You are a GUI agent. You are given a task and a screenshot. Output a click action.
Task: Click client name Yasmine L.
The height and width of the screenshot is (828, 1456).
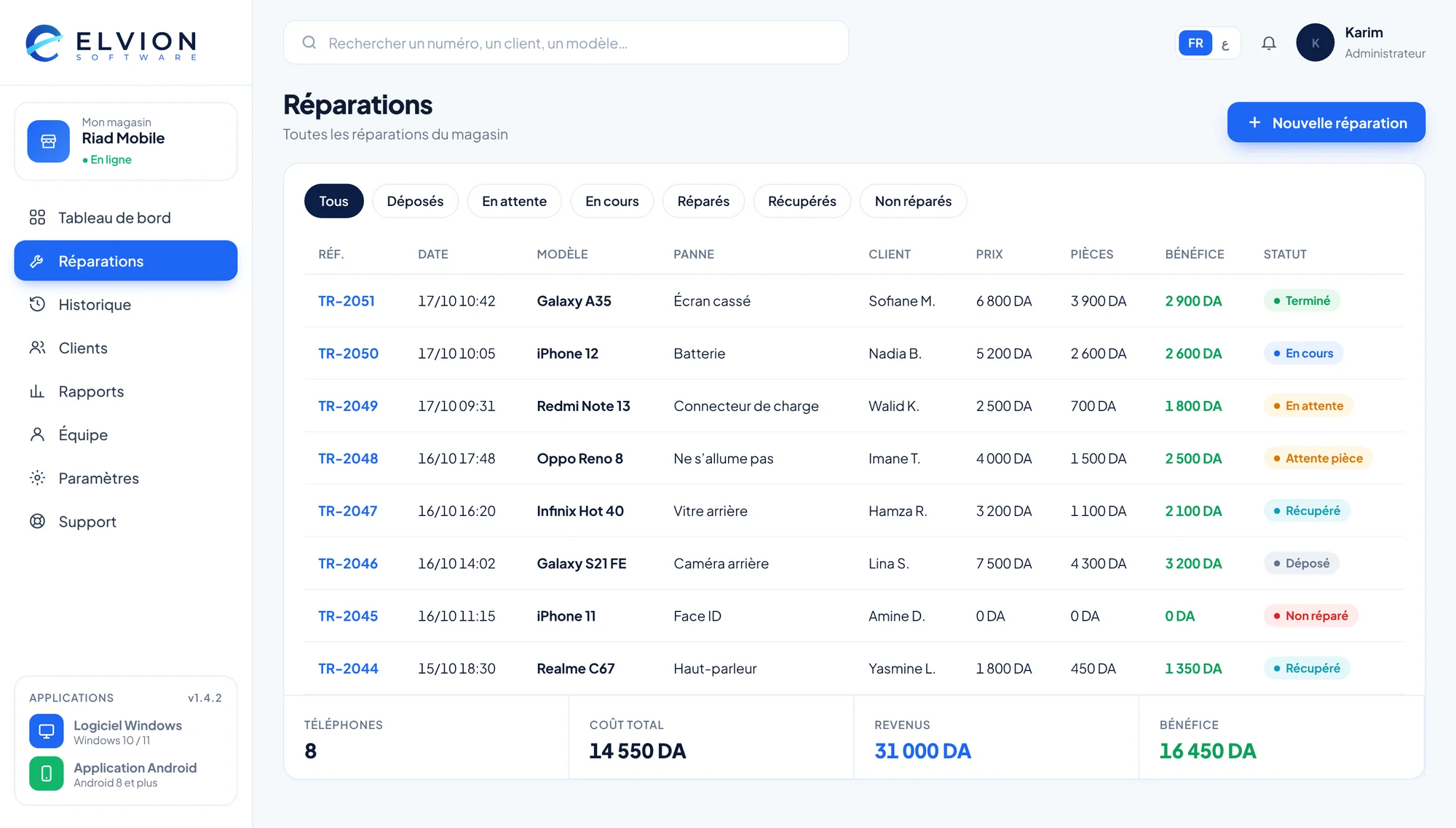[x=901, y=668]
